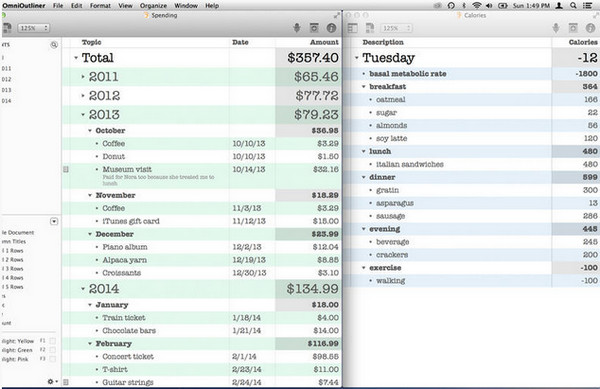
Task: Open Spotlight search in menu bar
Action: 573,5
